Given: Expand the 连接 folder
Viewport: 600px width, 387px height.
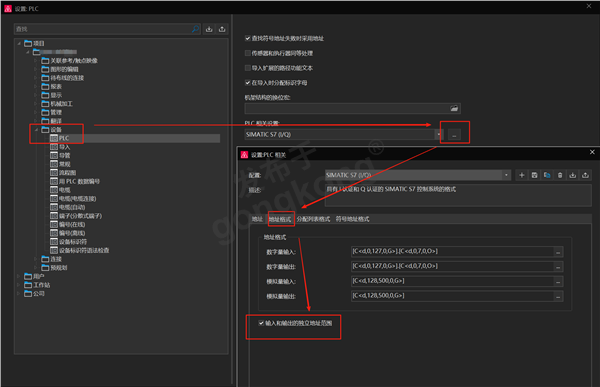Looking at the screenshot, I should [36, 259].
